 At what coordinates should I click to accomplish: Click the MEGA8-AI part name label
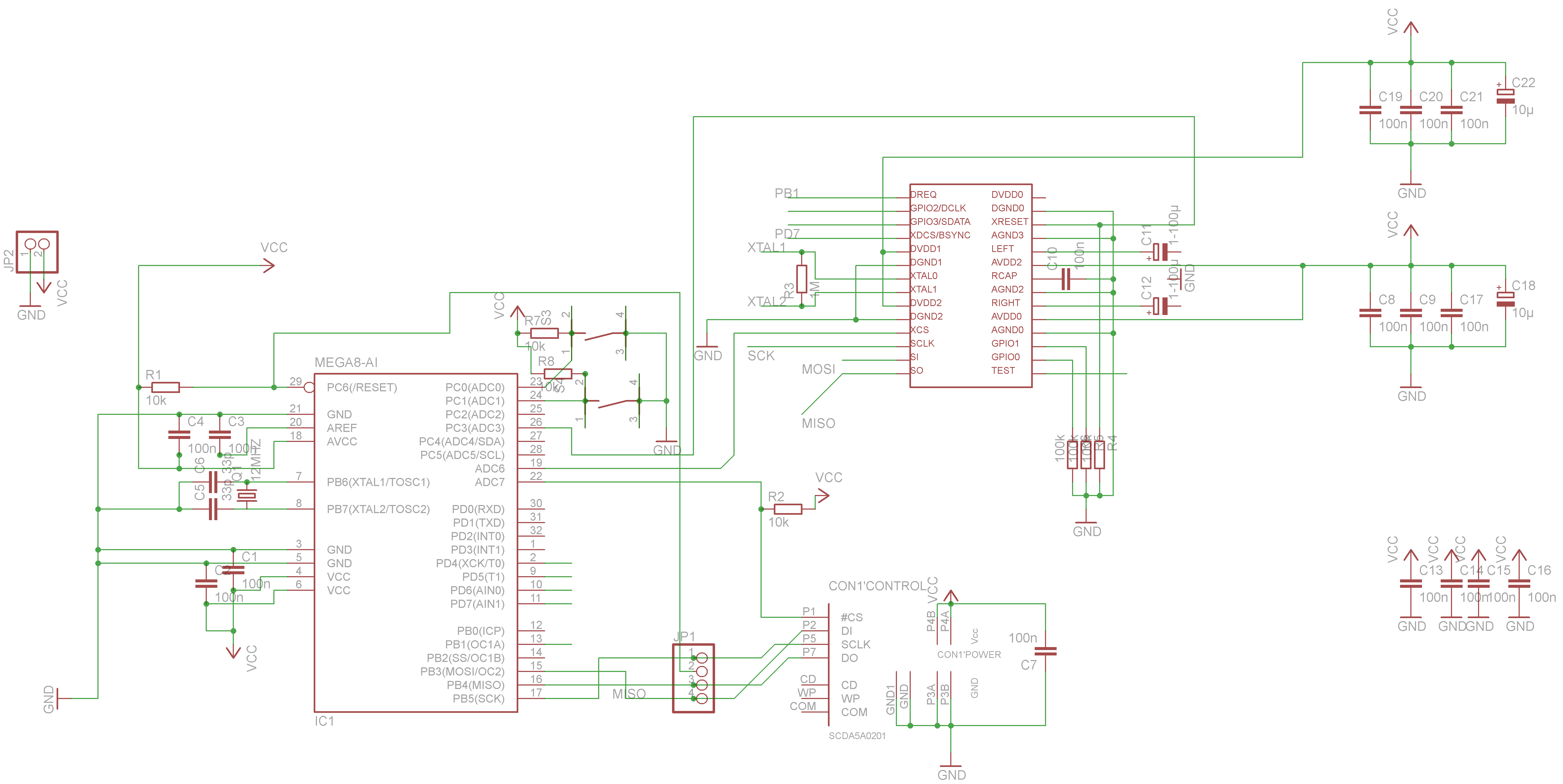pos(346,362)
